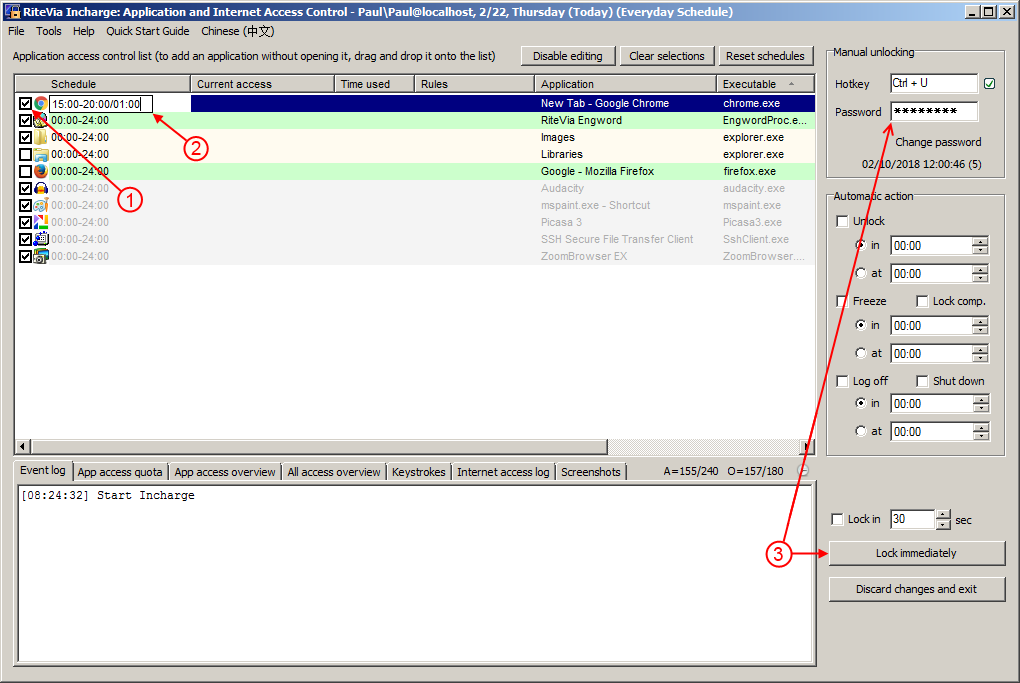Screen dimensions: 1020x683
Task: Enable the Lock comp. checkbox
Action: tap(922, 301)
